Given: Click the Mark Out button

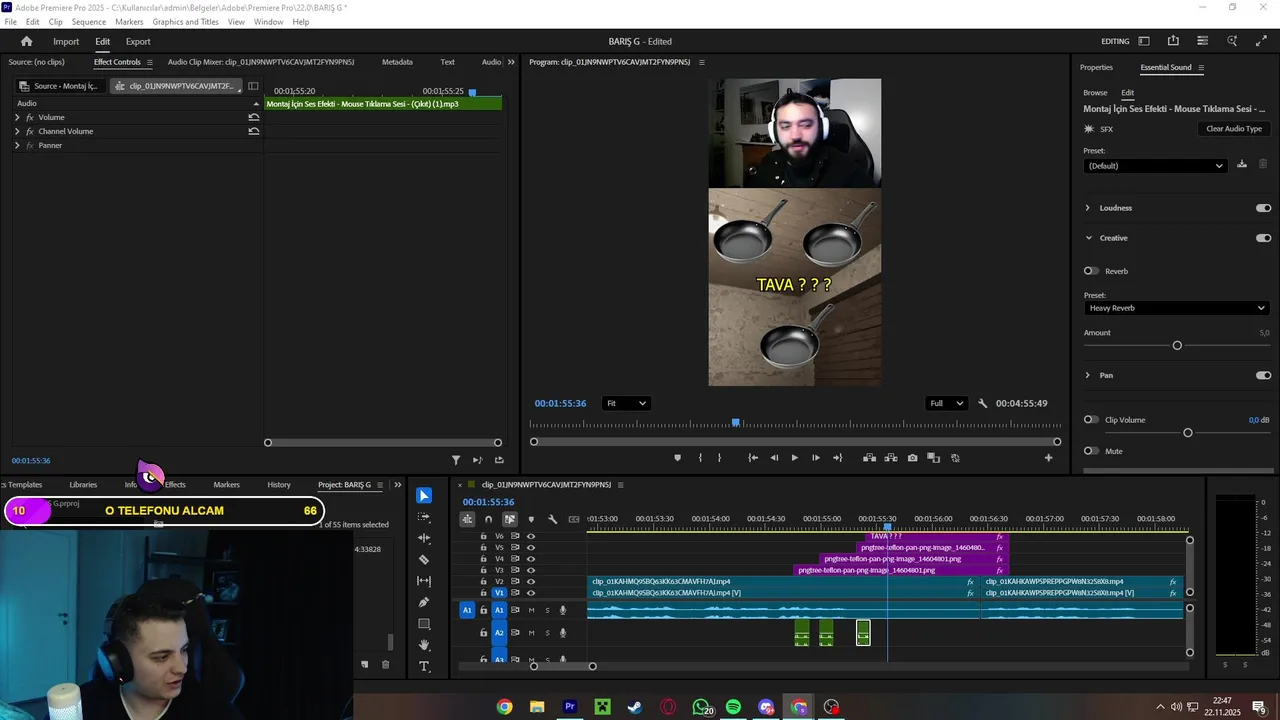Looking at the screenshot, I should tap(719, 458).
